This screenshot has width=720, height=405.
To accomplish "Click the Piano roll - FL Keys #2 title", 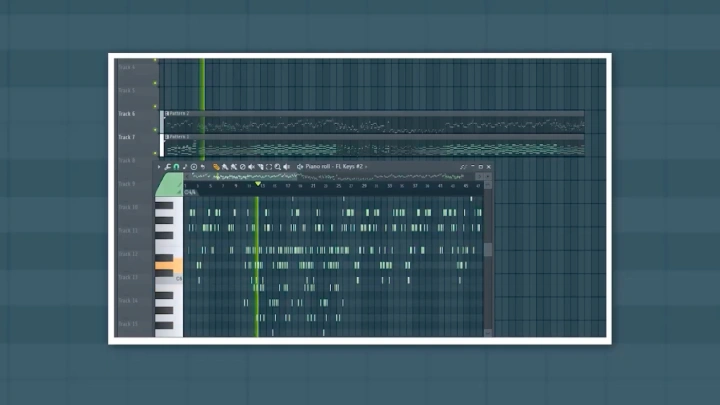I will click(x=334, y=167).
